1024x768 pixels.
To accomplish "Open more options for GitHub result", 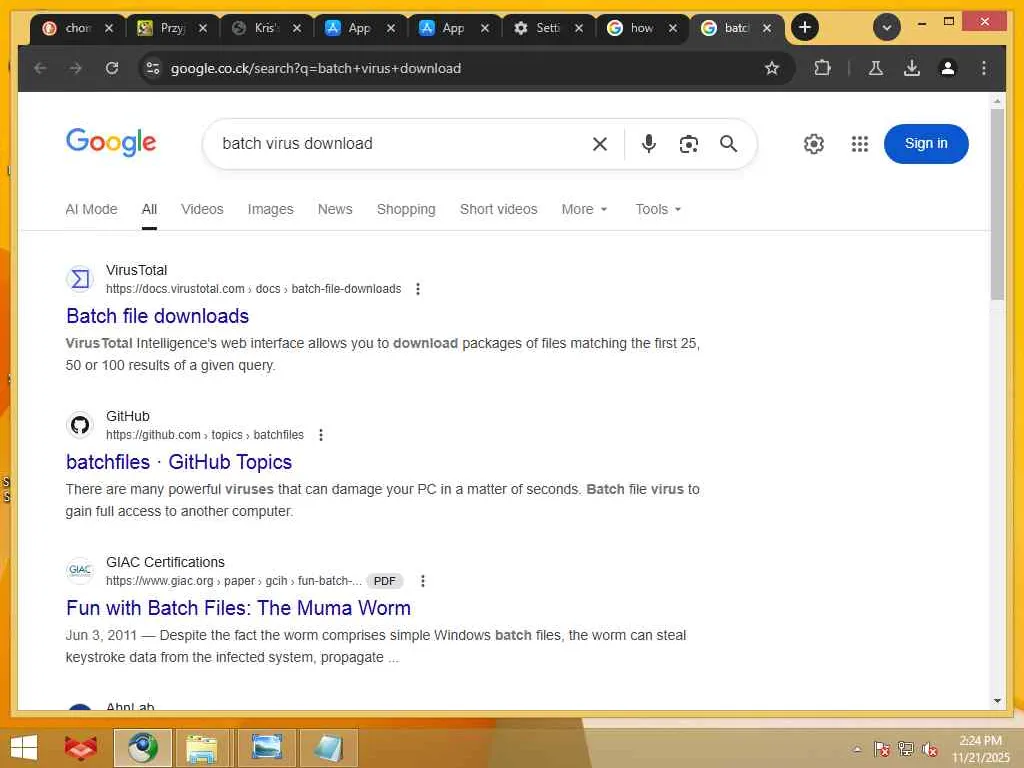I will coord(321,435).
